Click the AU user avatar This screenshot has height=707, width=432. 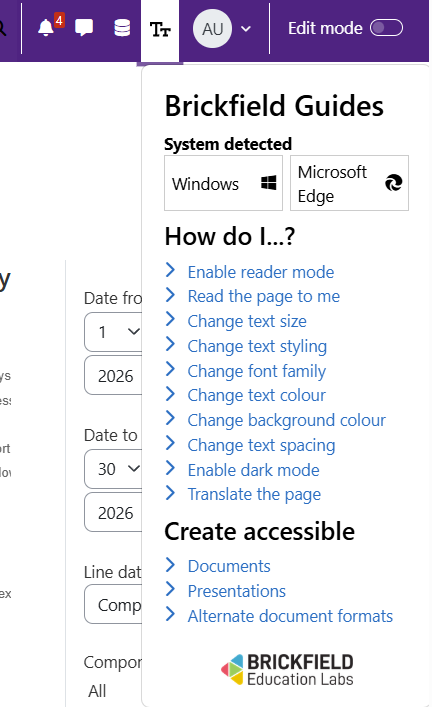pyautogui.click(x=212, y=29)
